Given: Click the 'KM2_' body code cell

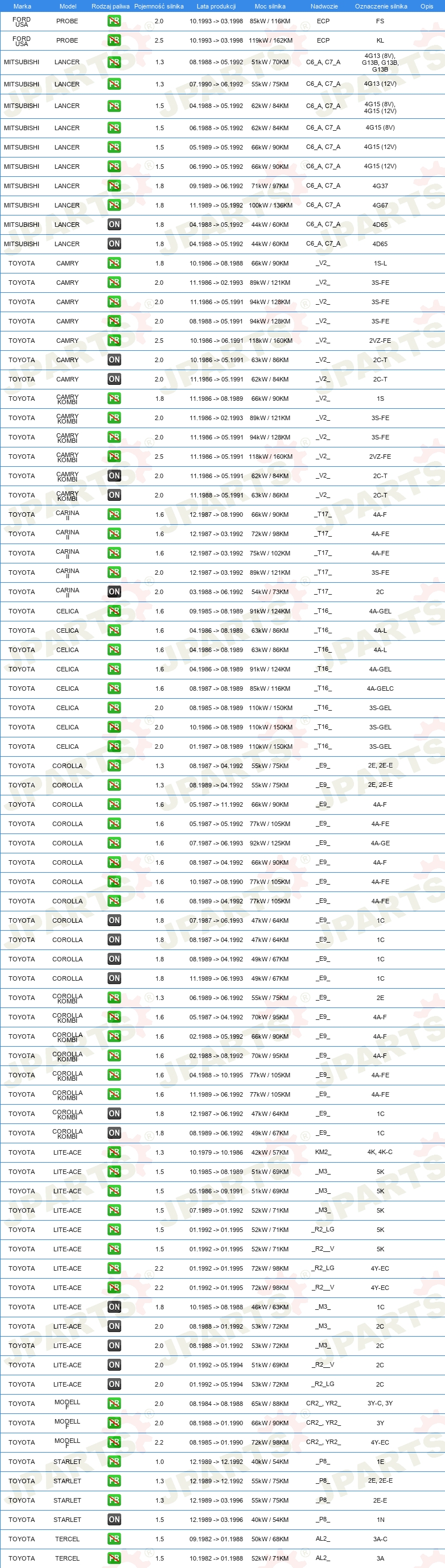Looking at the screenshot, I should coord(323,1152).
